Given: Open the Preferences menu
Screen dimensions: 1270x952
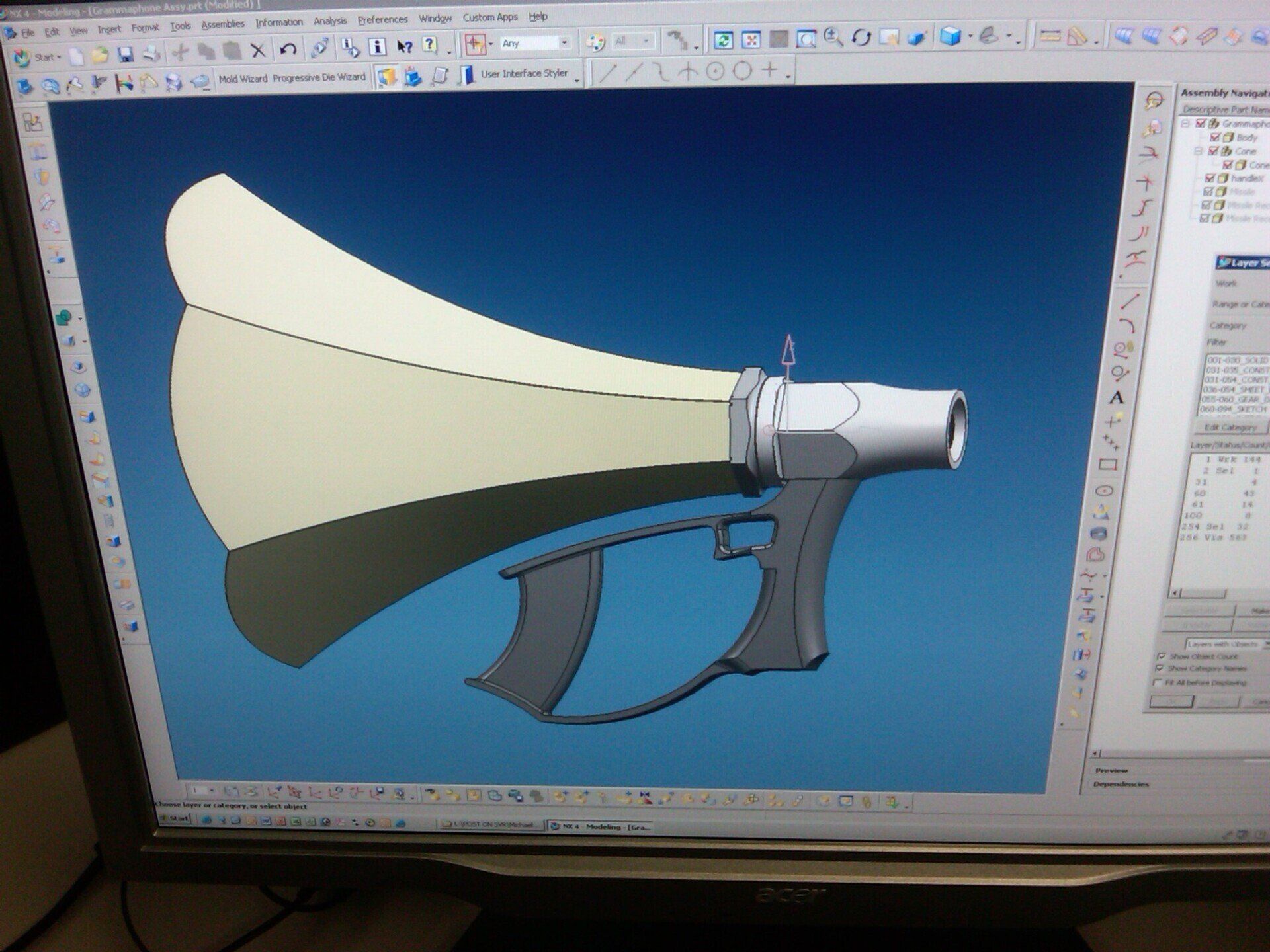Looking at the screenshot, I should [382, 20].
